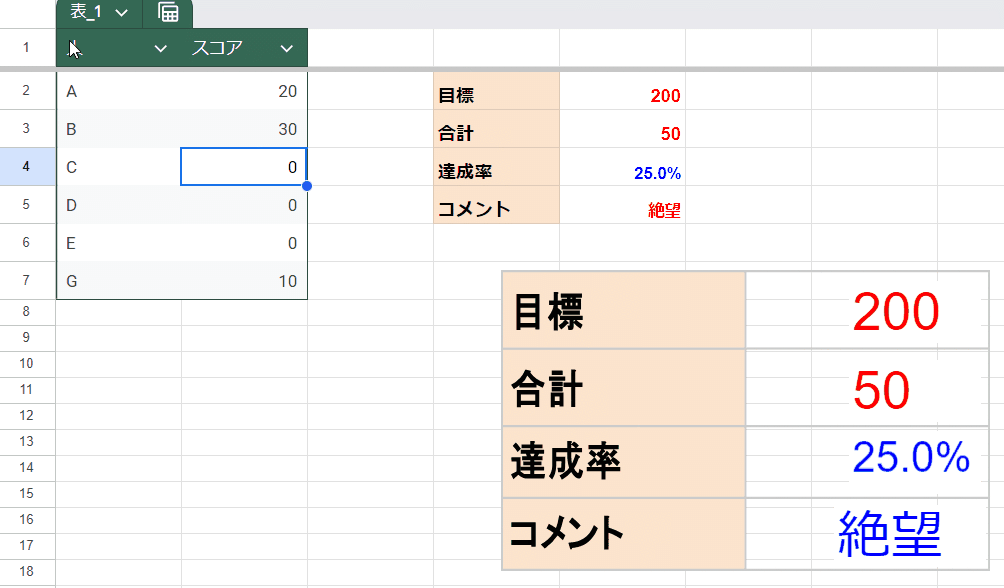Select the small 25.0% value cell

622,167
